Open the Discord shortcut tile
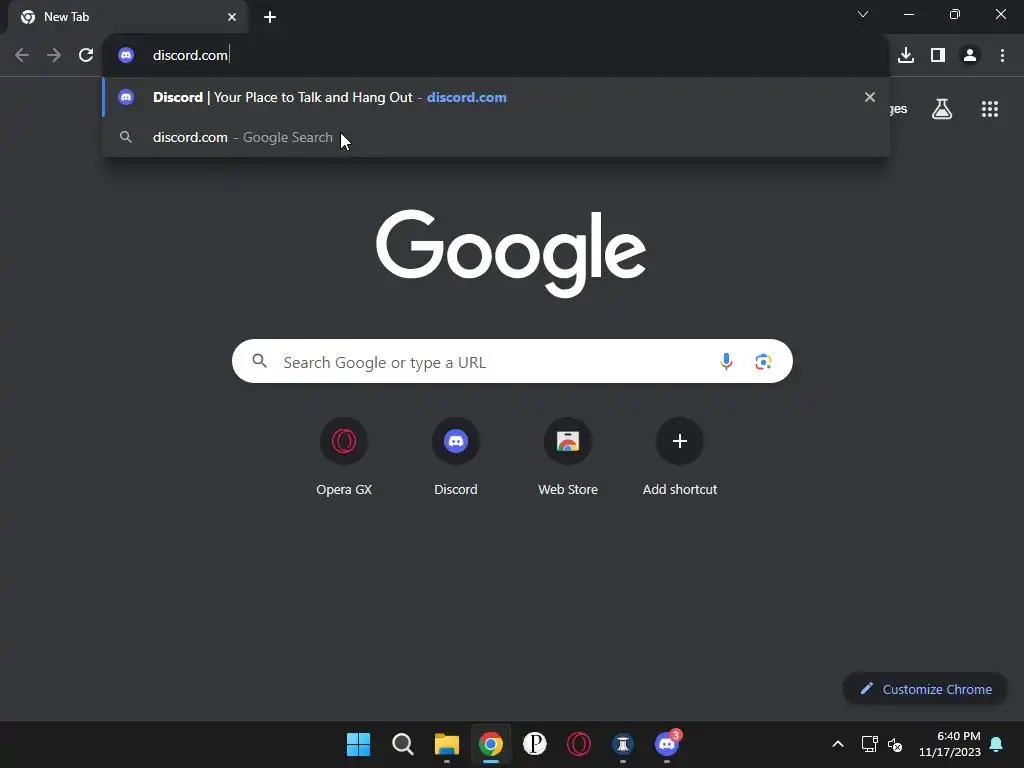1024x768 pixels. [456, 457]
